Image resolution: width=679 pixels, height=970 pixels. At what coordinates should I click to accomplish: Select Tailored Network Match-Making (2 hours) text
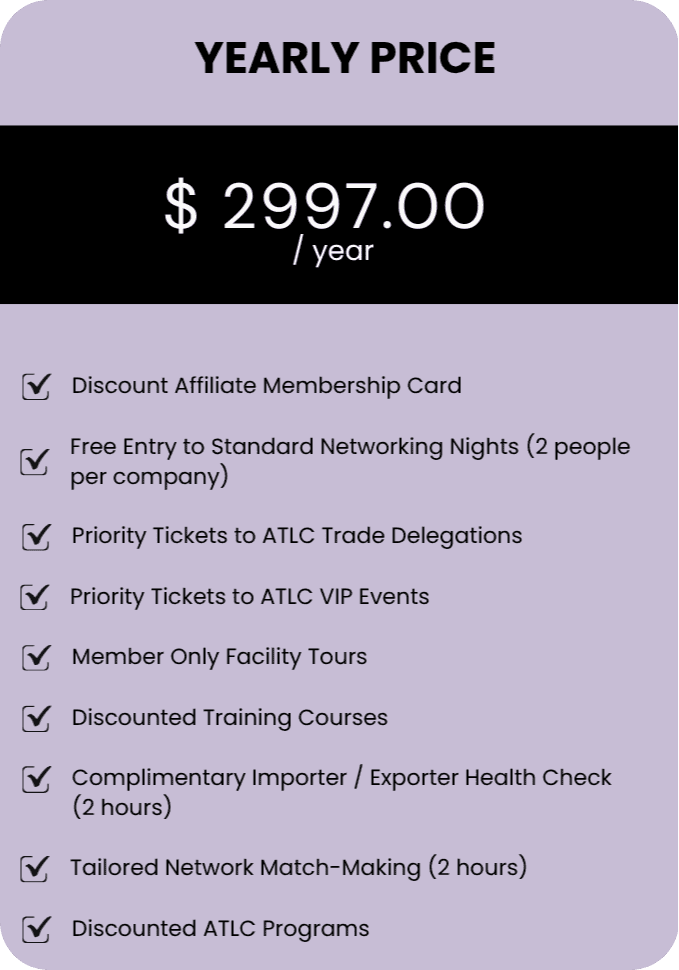click(298, 868)
